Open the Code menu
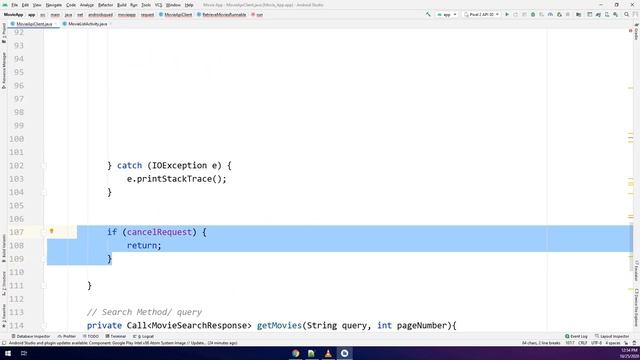 pyautogui.click(x=71, y=5)
